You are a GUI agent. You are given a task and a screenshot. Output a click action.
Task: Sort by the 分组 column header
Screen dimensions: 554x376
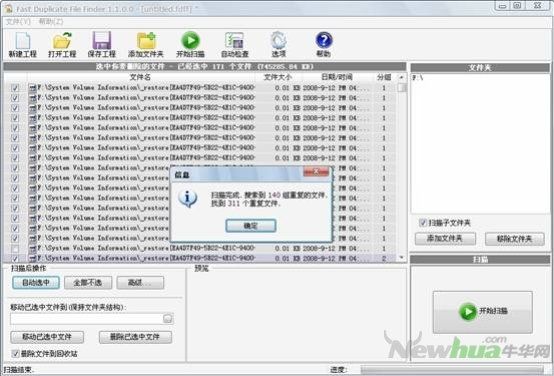pyautogui.click(x=384, y=77)
